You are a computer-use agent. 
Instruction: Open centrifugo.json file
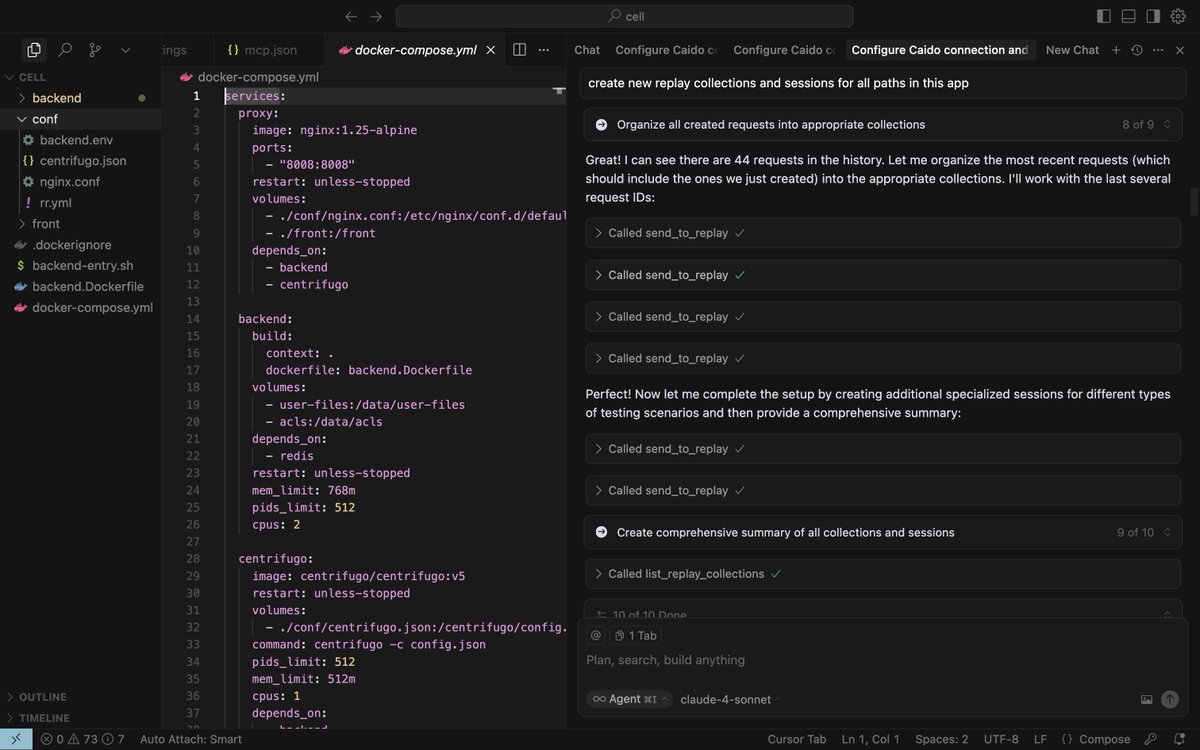click(80, 161)
